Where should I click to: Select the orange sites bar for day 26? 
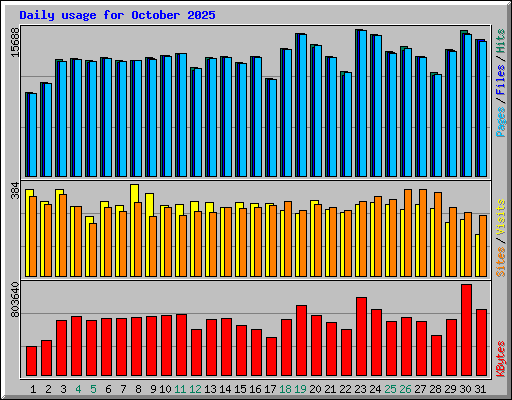408,233
